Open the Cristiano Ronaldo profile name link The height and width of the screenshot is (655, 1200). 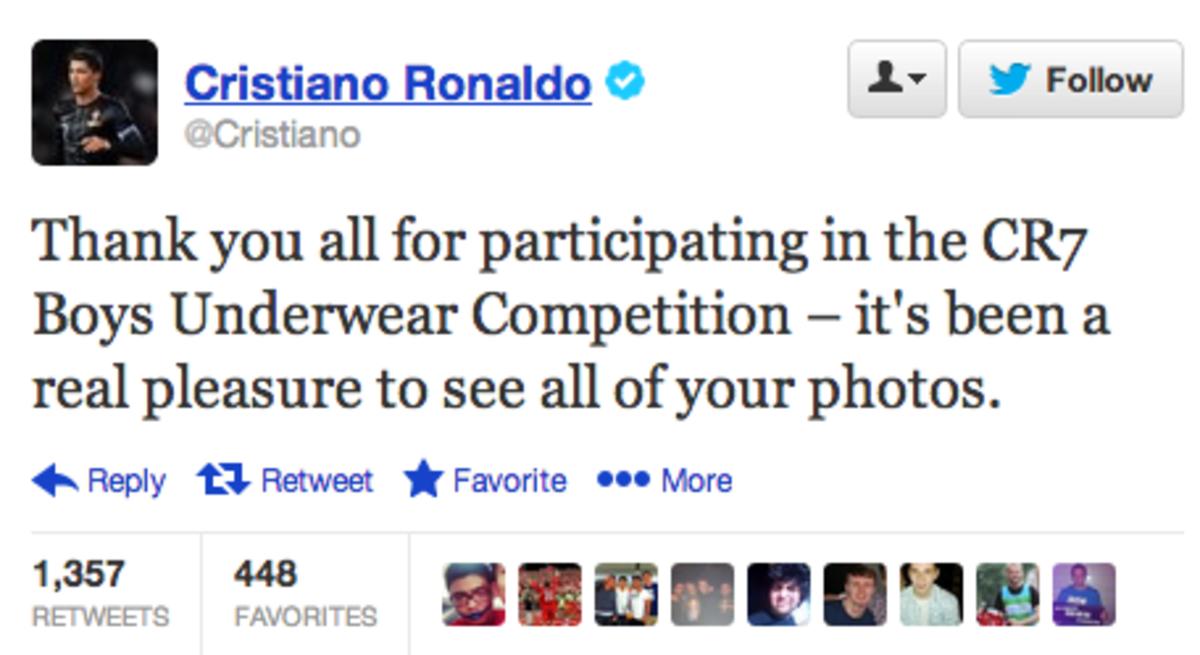[387, 83]
